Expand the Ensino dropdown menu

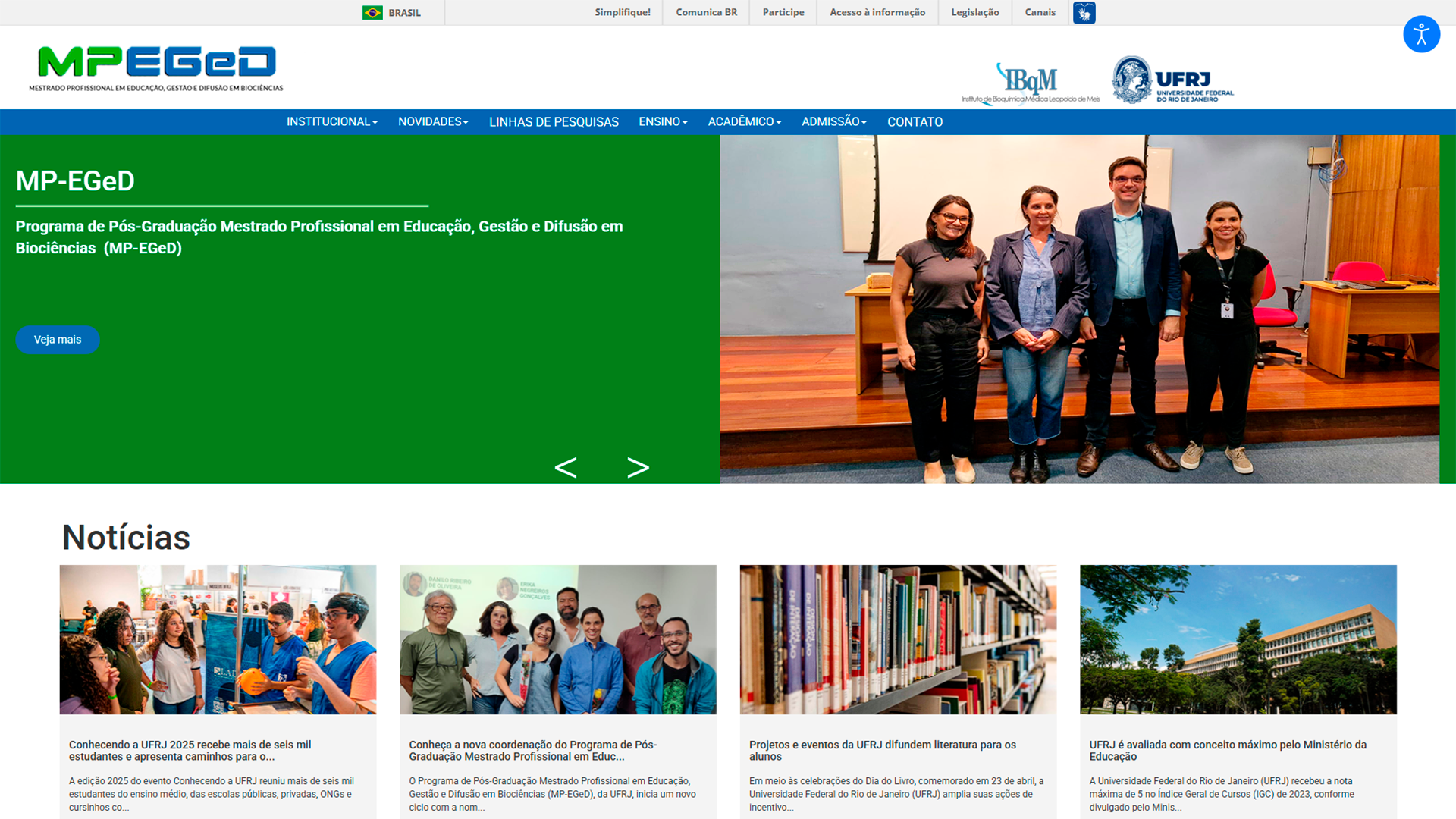[x=663, y=121]
